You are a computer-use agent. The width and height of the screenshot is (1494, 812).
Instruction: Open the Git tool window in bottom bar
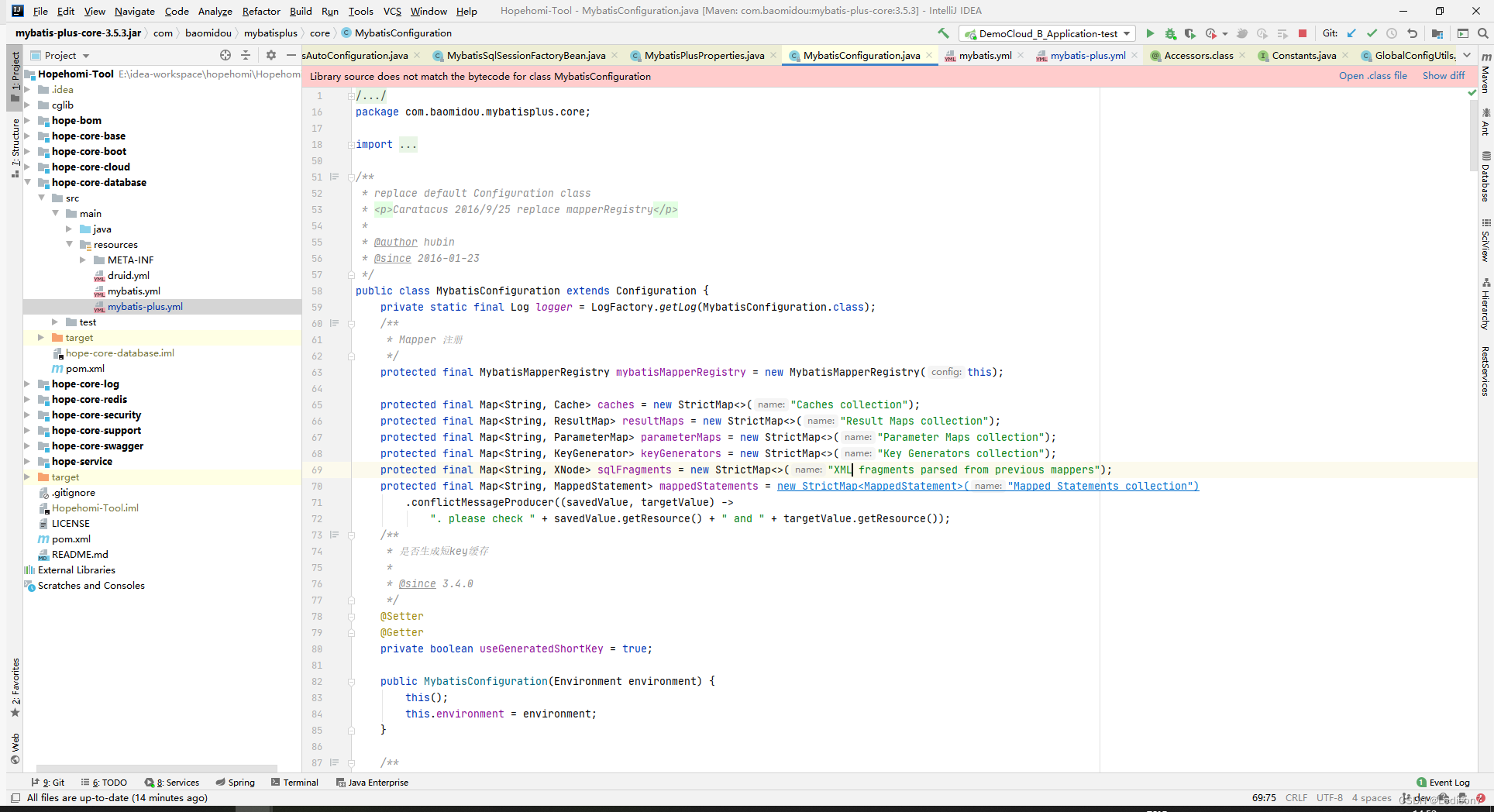47,783
